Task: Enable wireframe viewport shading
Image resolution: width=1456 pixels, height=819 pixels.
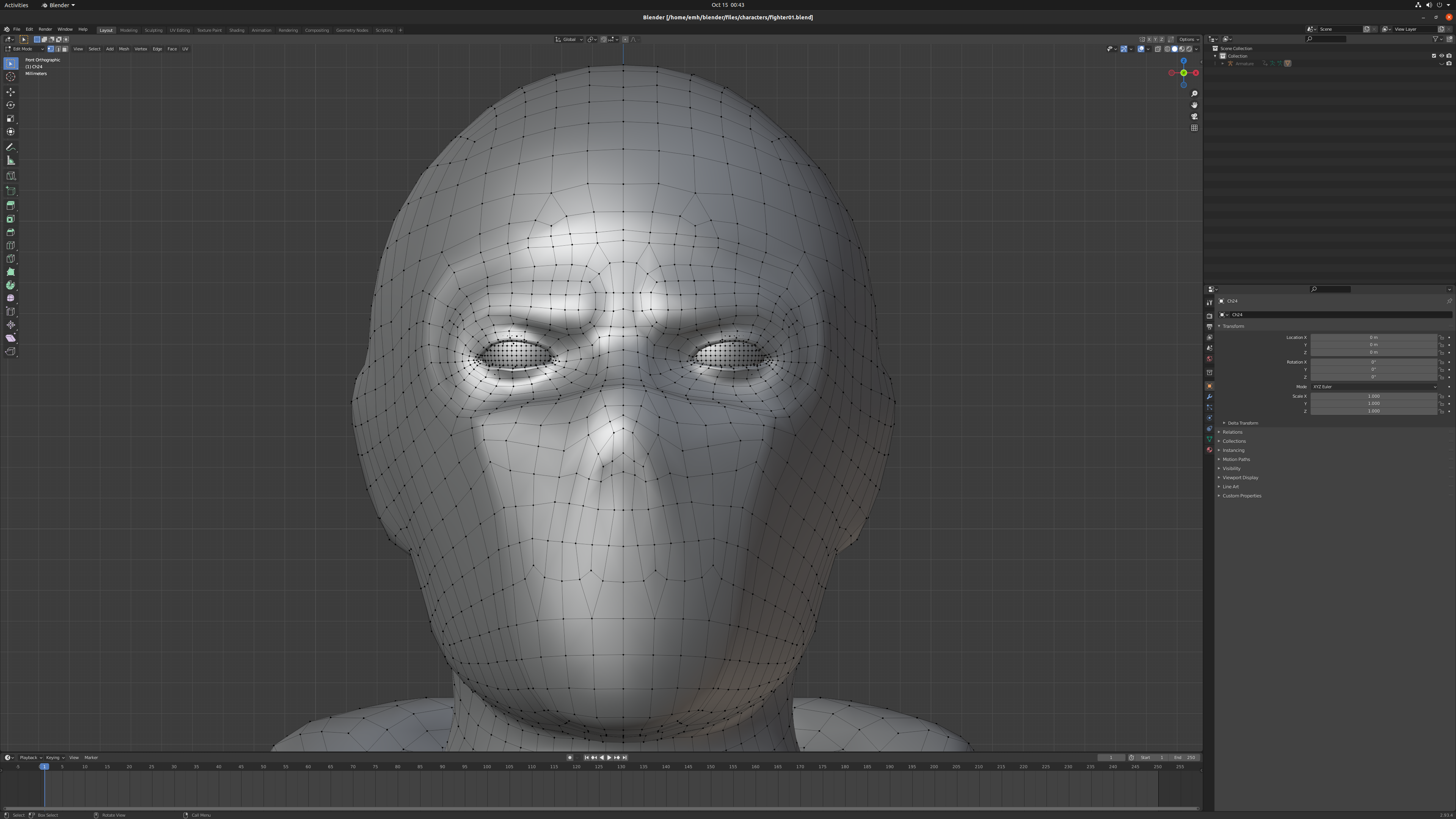Action: coord(1167,49)
